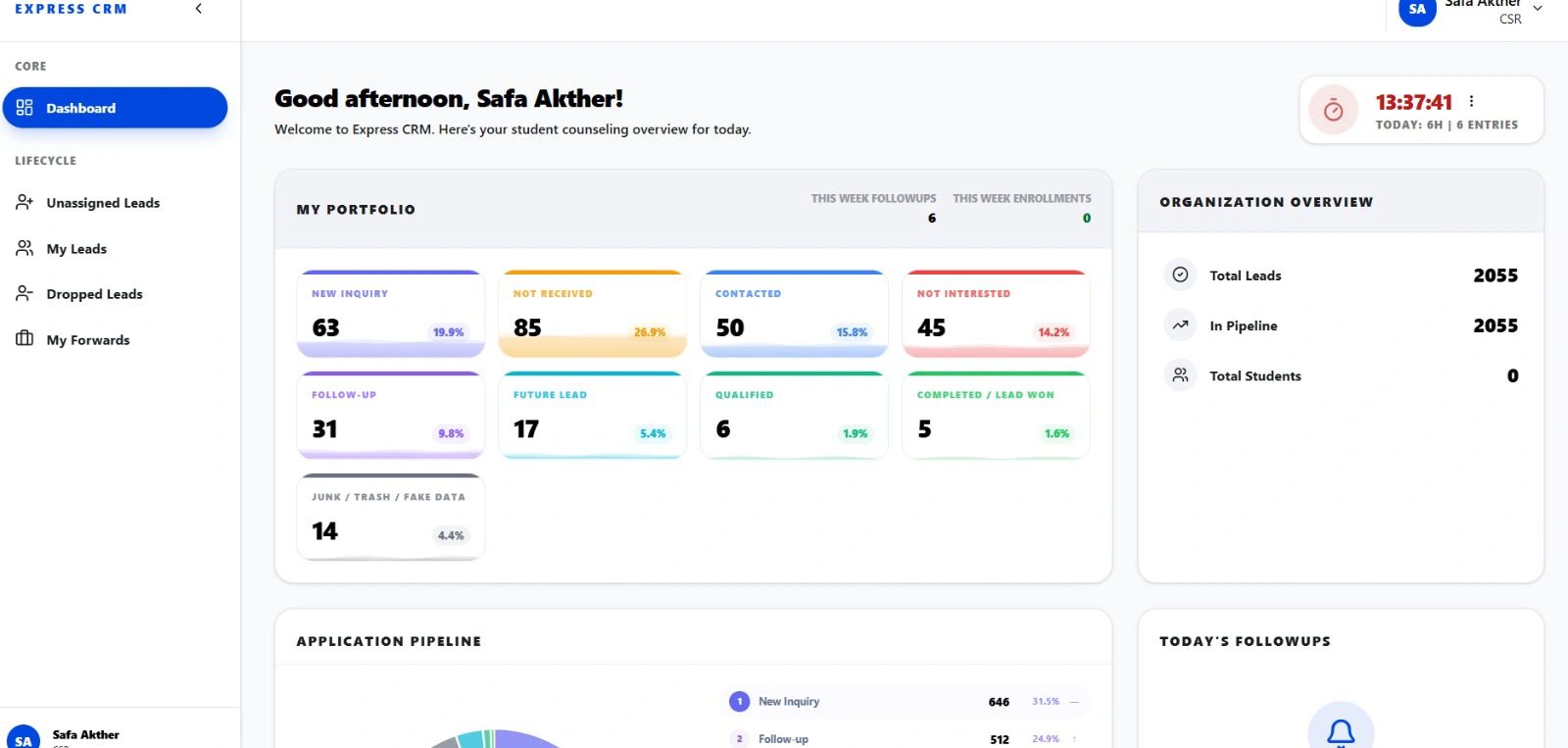The image size is (1568, 748).
Task: Click the Total Students people icon
Action: [1180, 374]
